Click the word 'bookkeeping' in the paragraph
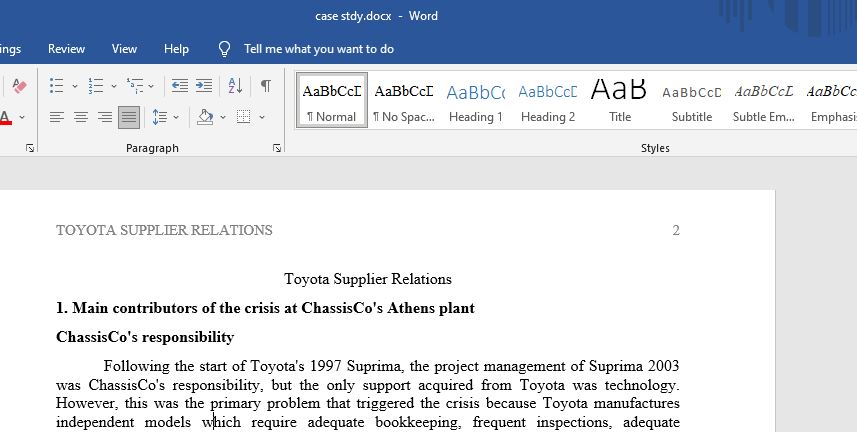857x432 pixels. 420,422
